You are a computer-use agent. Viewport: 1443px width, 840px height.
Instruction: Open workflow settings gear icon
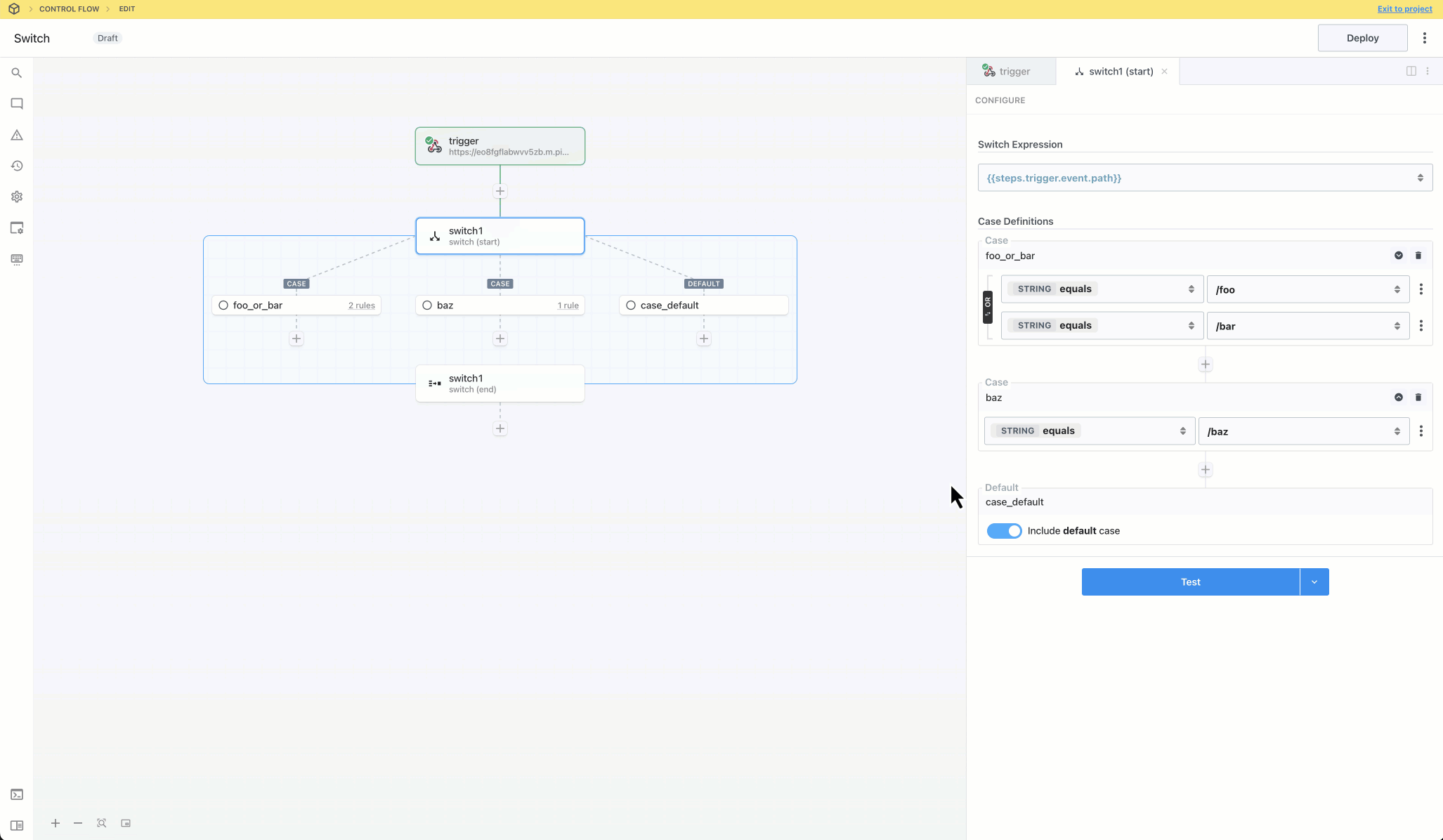click(x=17, y=197)
